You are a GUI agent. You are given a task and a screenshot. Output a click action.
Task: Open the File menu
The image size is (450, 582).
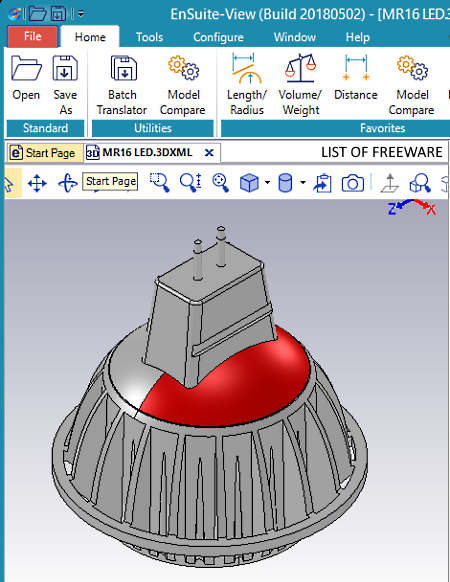pyautogui.click(x=33, y=36)
